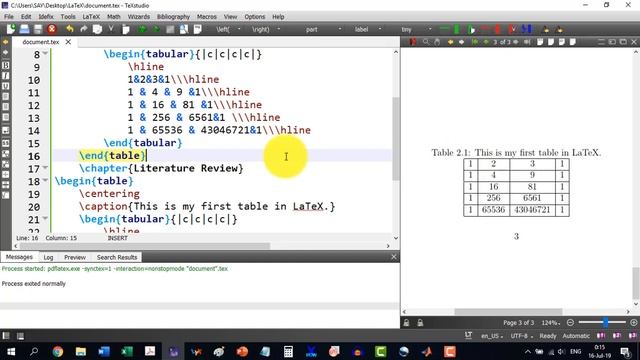Stop compilation with the red X icon
The image size is (640, 360).
(x=51, y=29)
